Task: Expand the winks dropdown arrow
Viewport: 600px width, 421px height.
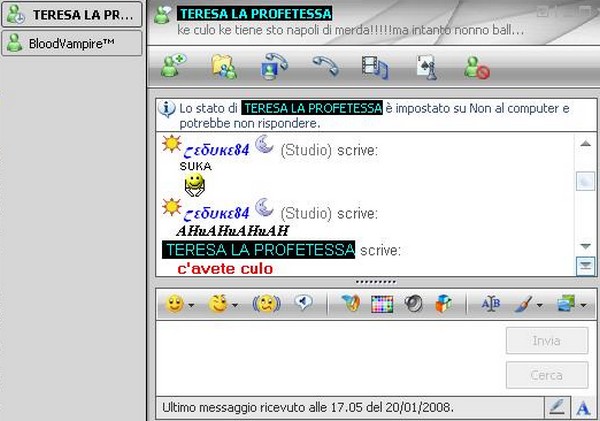Action: coord(235,305)
